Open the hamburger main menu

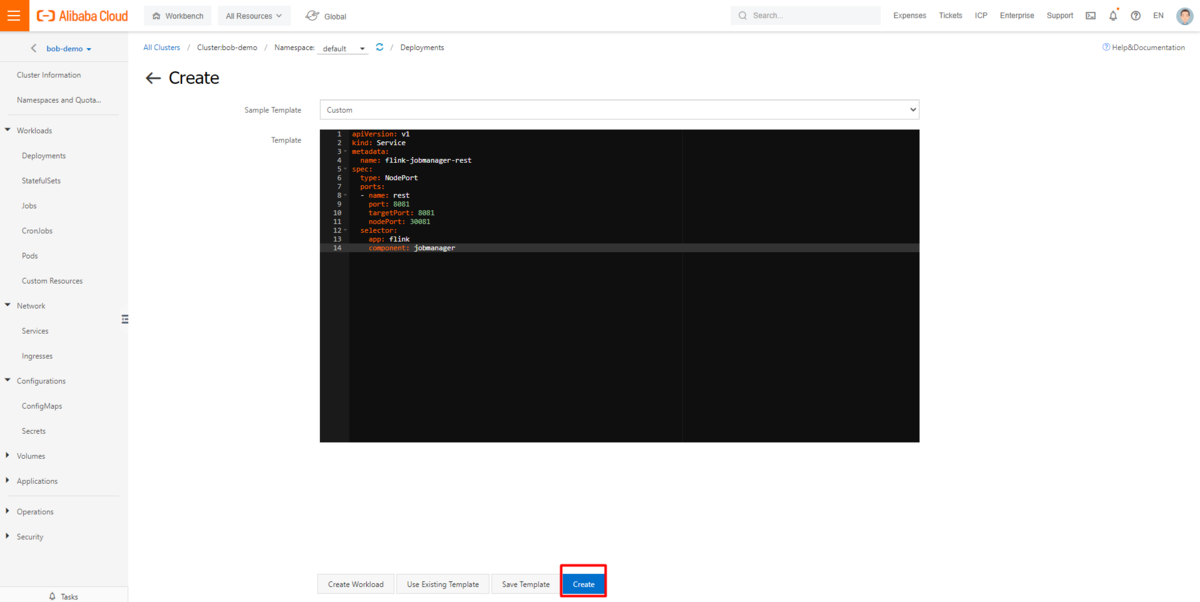14,16
